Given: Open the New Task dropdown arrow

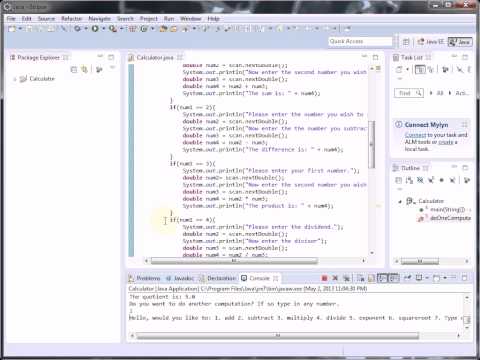Looking at the screenshot, I should coord(407,69).
